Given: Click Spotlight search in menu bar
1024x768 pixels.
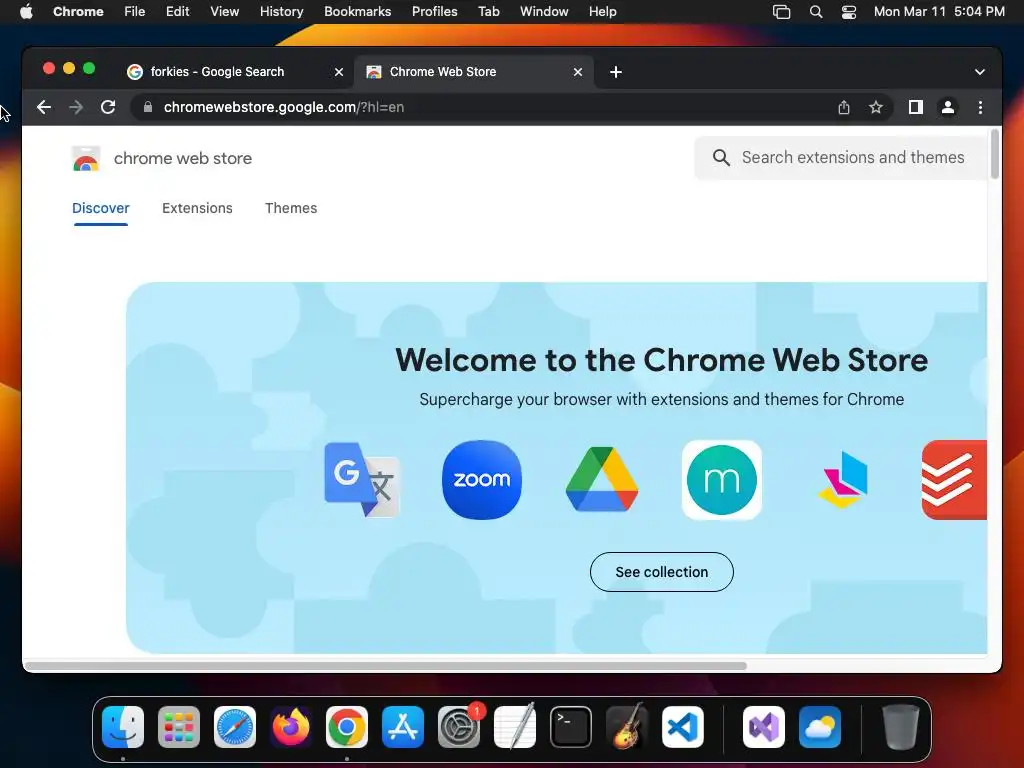Looking at the screenshot, I should coord(816,12).
